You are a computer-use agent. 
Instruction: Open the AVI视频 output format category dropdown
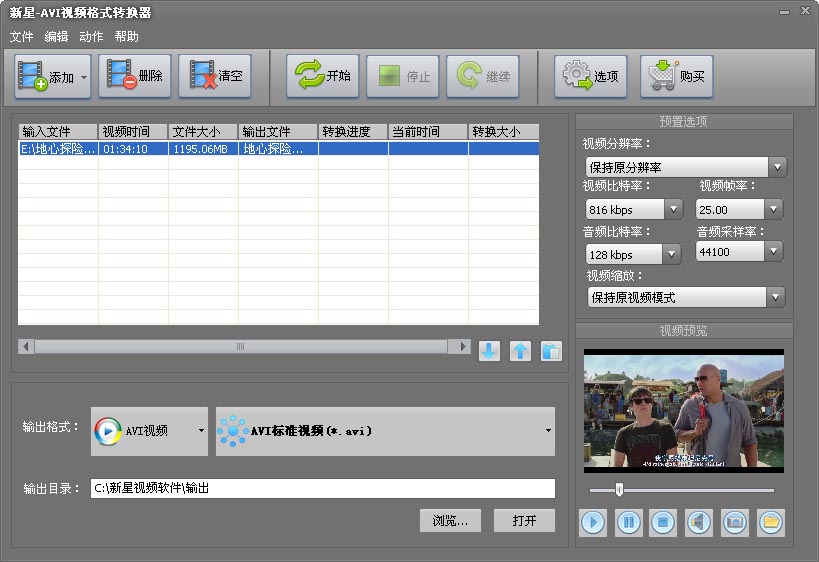tap(149, 431)
